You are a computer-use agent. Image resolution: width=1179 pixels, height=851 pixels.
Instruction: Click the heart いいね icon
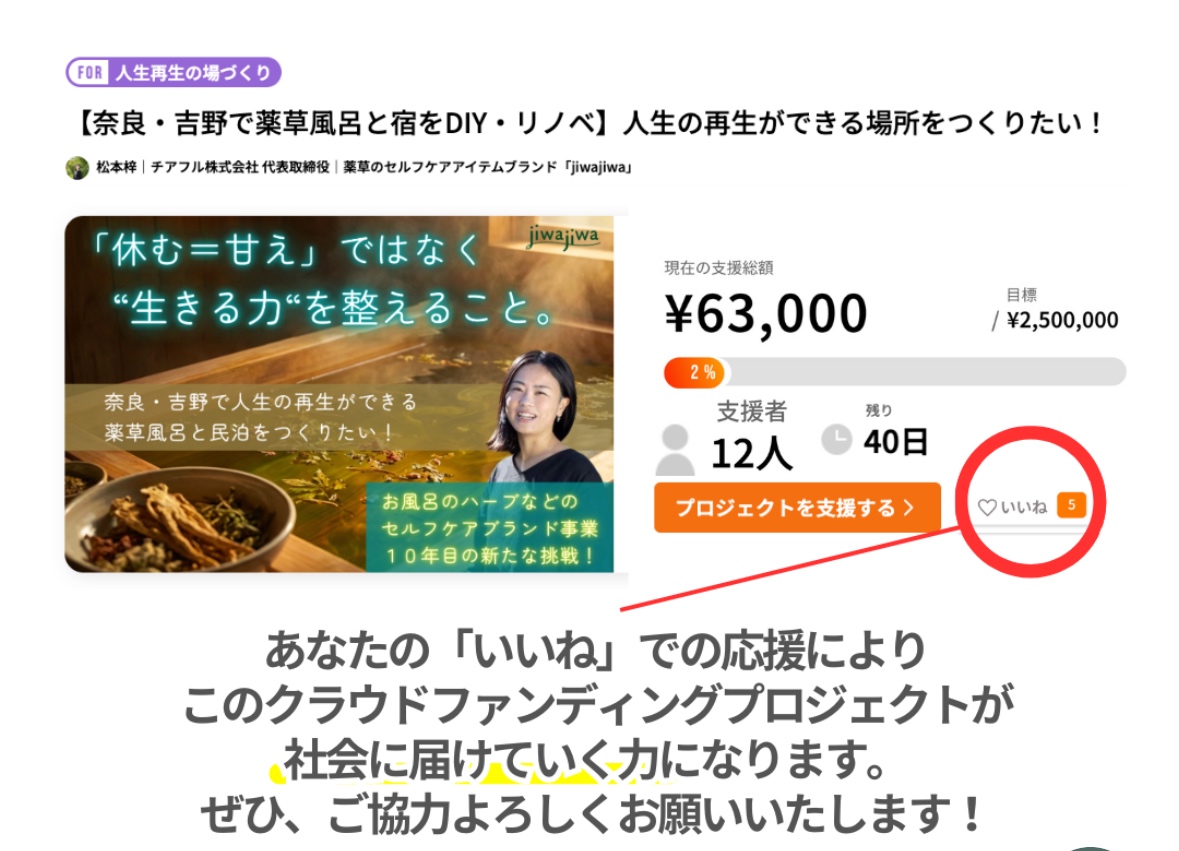click(x=987, y=507)
